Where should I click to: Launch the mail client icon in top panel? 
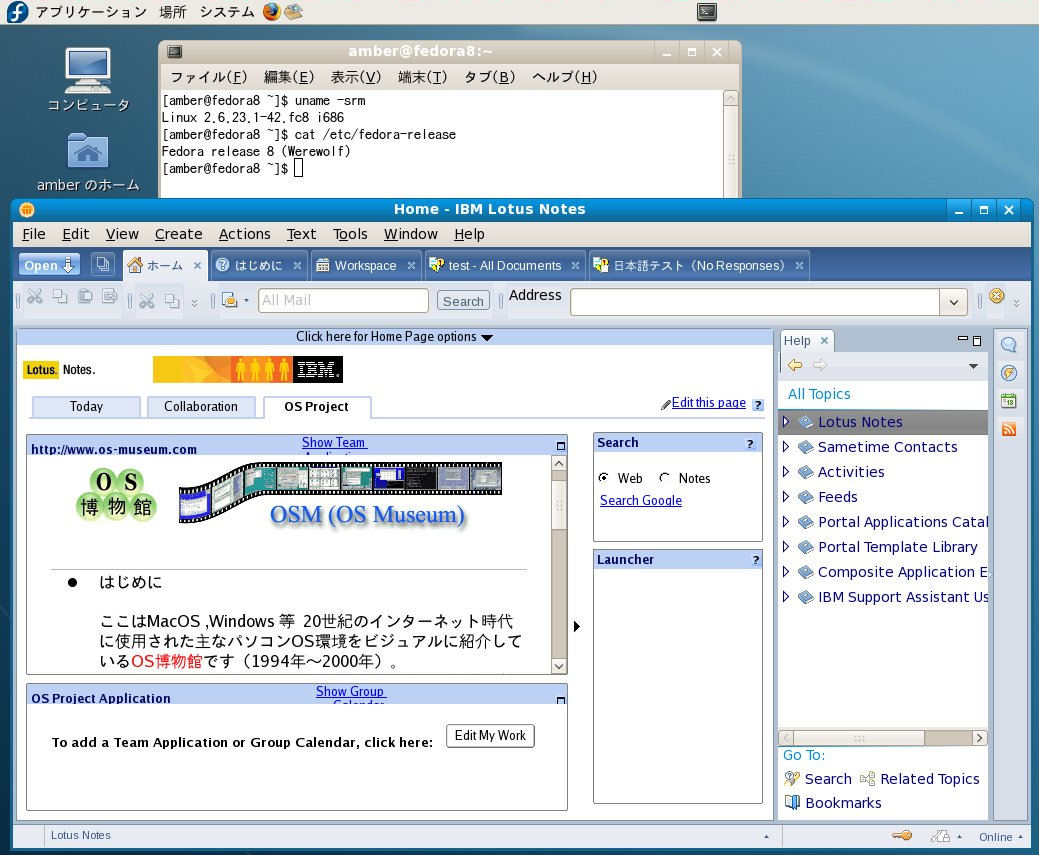pos(294,11)
